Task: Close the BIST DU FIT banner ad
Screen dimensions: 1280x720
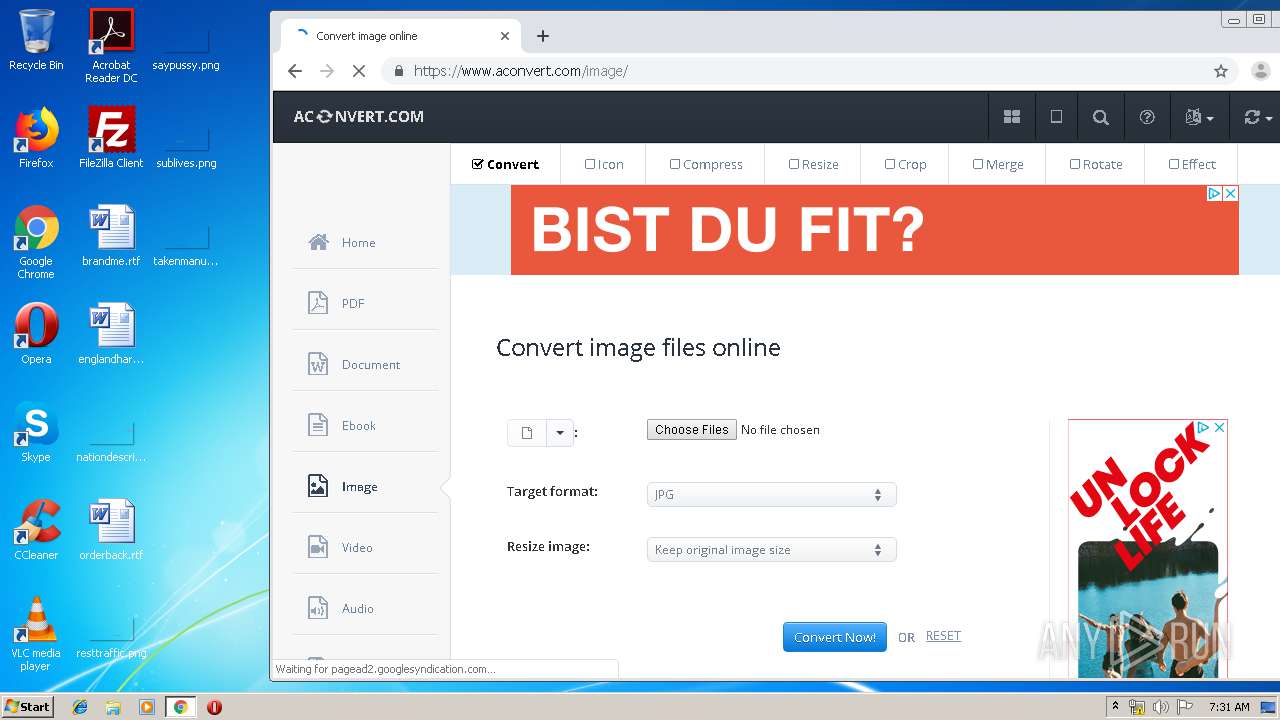Action: [x=1231, y=193]
